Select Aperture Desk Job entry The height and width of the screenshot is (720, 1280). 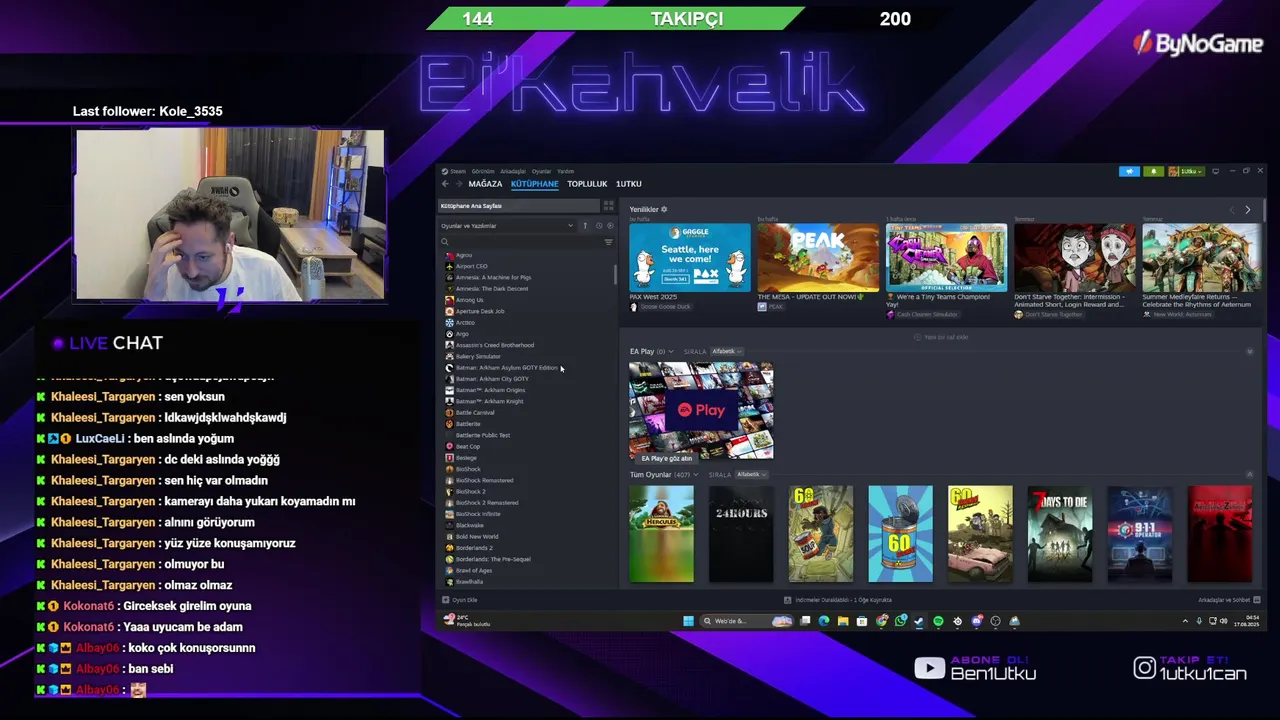(x=480, y=311)
